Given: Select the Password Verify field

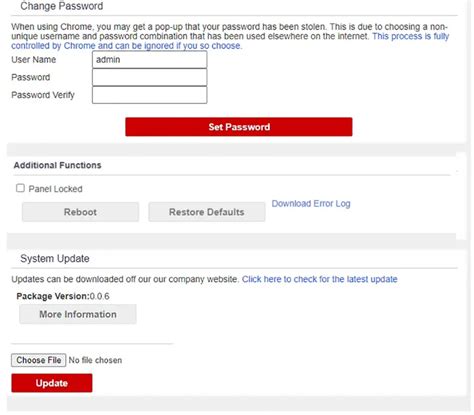Looking at the screenshot, I should click(x=149, y=95).
